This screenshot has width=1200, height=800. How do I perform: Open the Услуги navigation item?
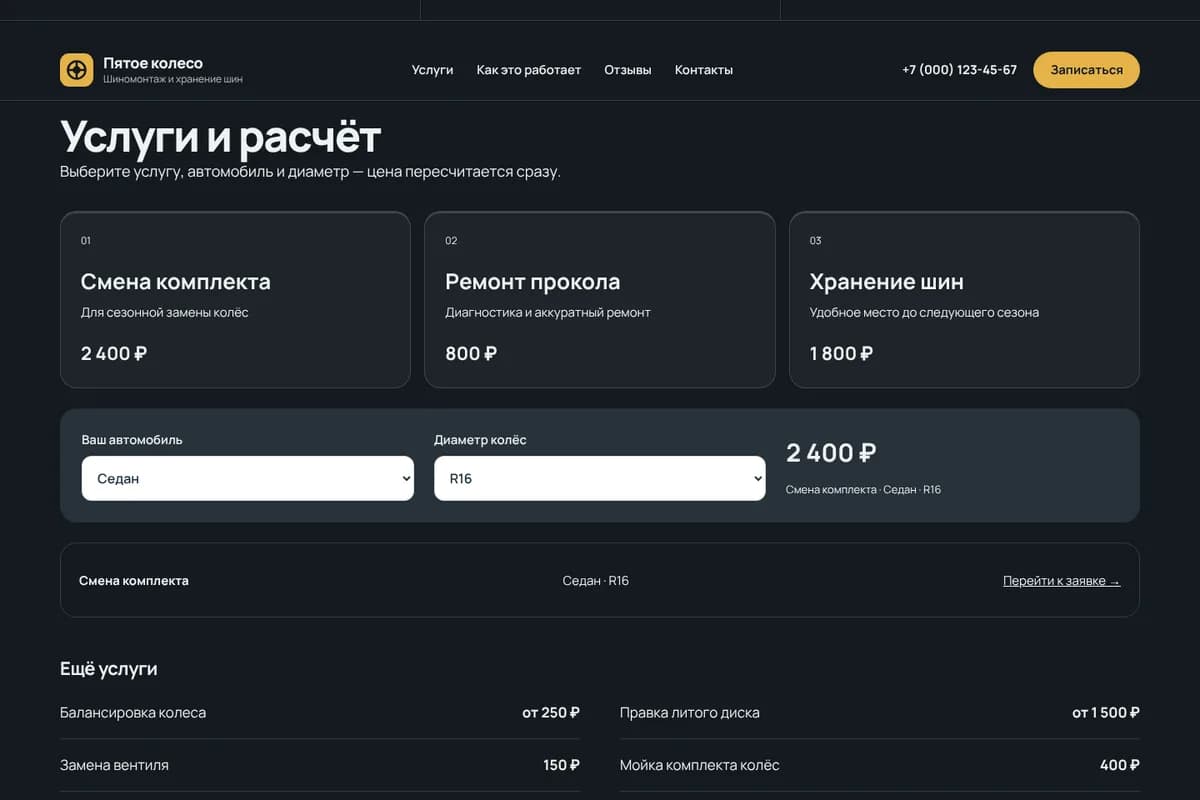(x=432, y=70)
